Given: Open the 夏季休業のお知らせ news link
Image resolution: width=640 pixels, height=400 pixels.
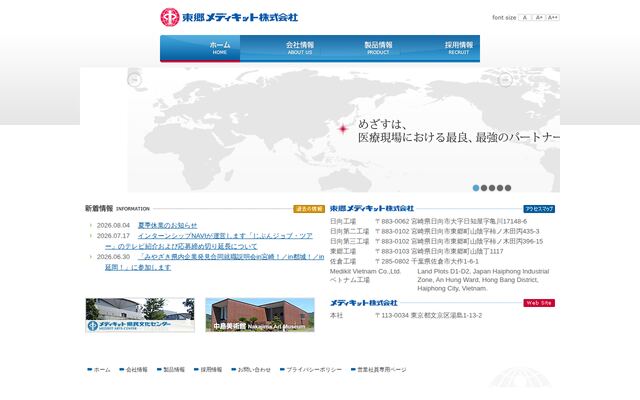Looking at the screenshot, I should [x=167, y=225].
